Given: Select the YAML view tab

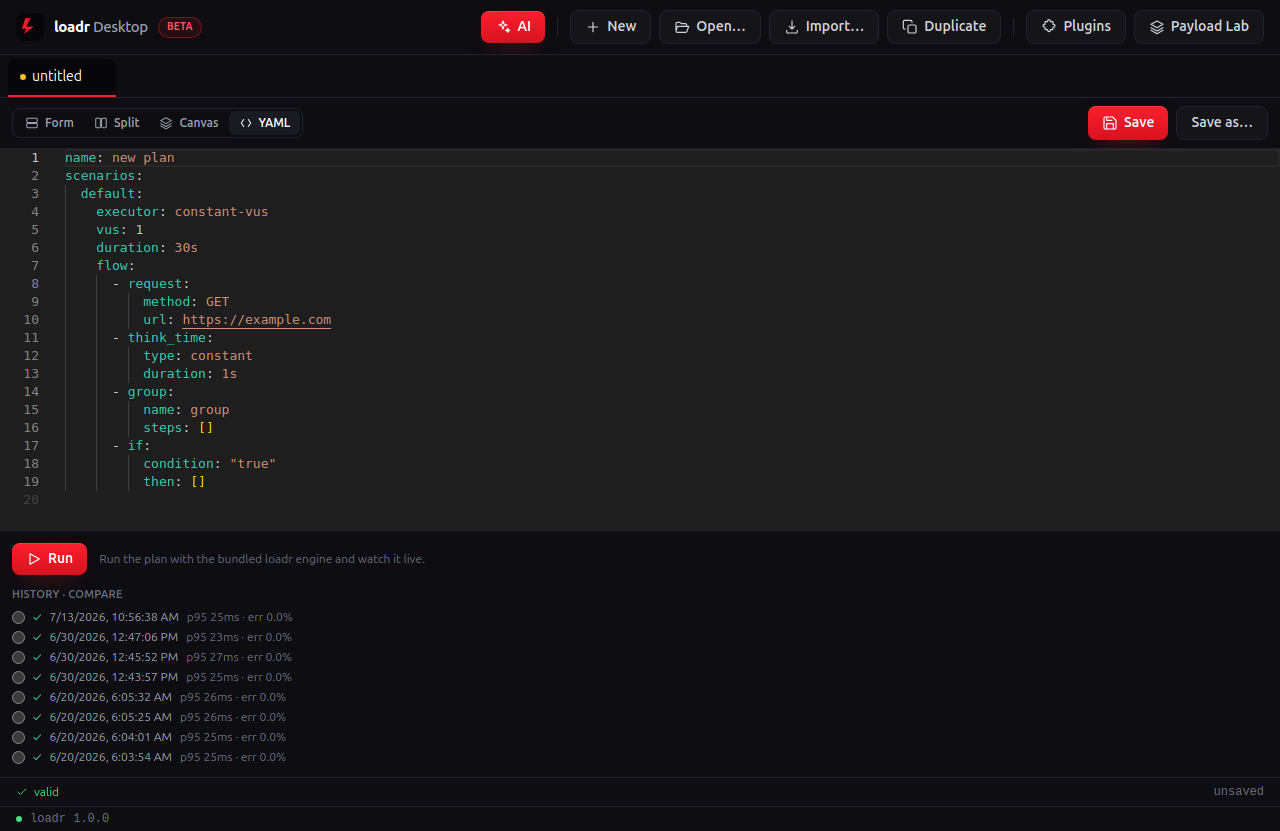Looking at the screenshot, I should point(265,123).
